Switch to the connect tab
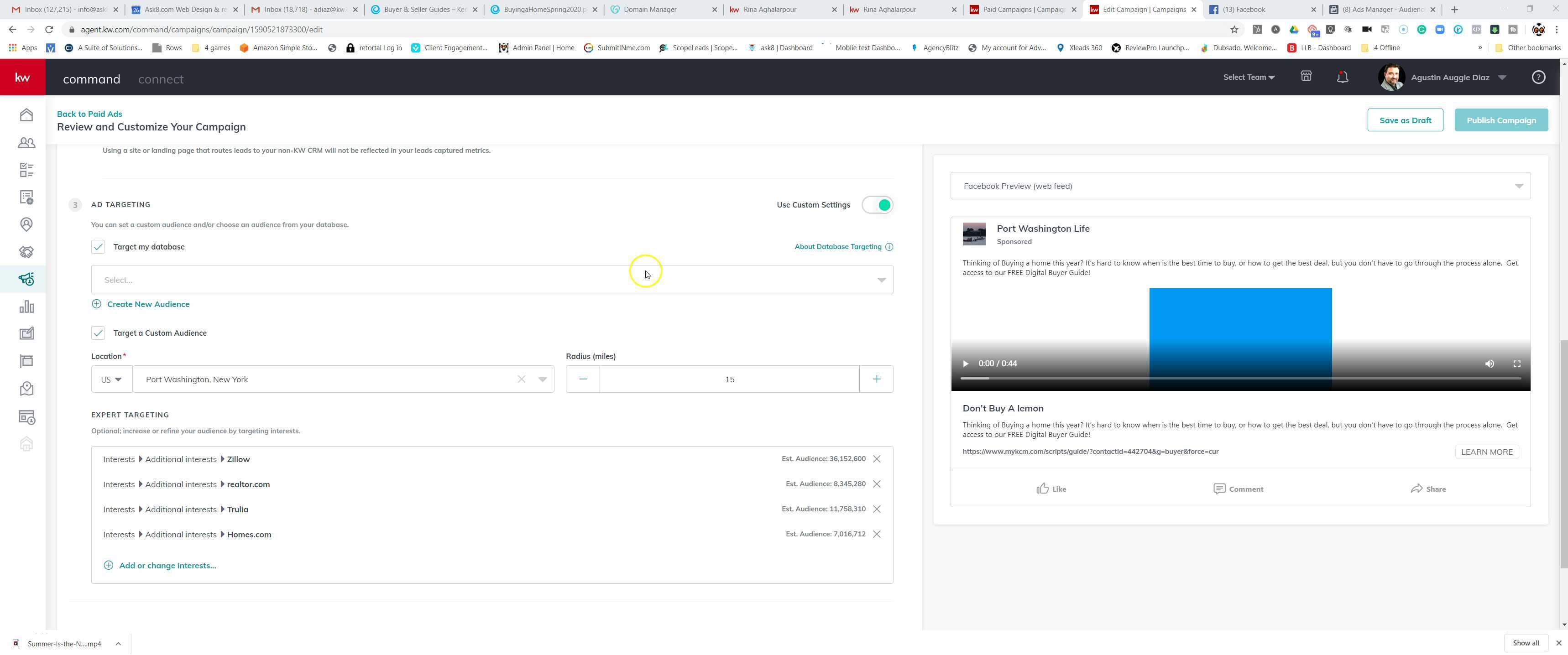Viewport: 1568px width, 655px height. click(x=161, y=79)
